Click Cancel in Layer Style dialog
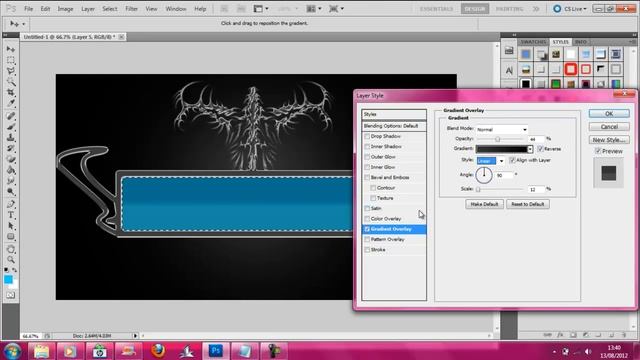640x360 pixels. tap(609, 127)
